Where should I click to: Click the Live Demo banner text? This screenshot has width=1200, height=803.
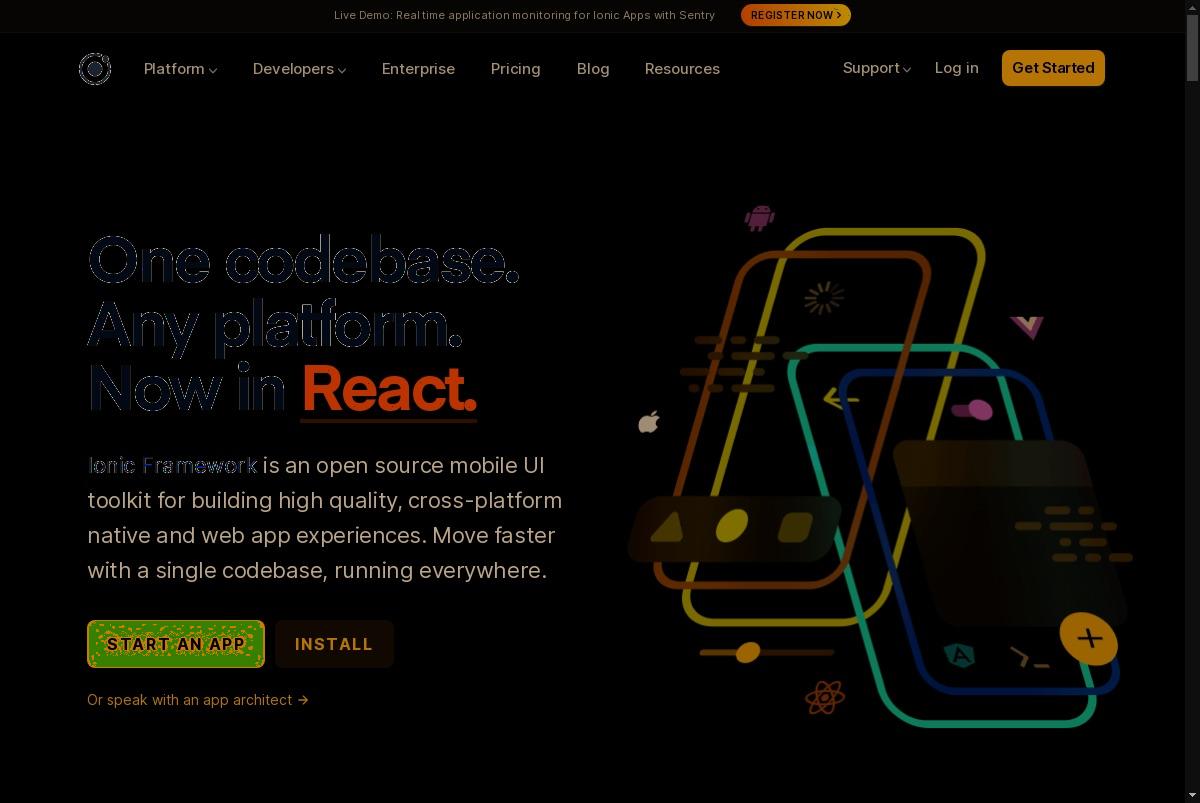[x=524, y=15]
